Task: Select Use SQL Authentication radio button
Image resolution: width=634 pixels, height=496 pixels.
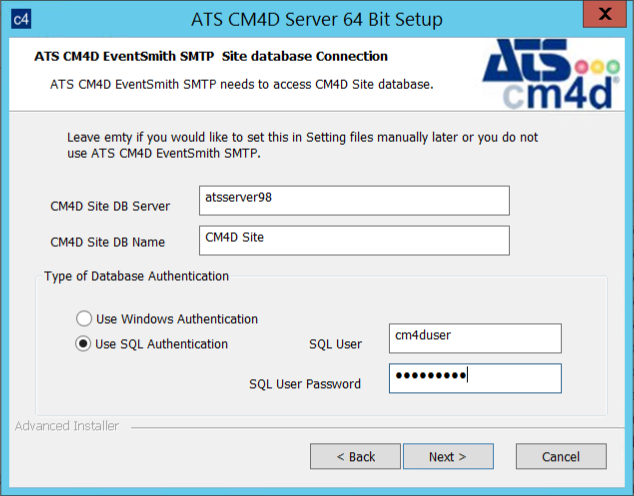Action: (x=84, y=344)
